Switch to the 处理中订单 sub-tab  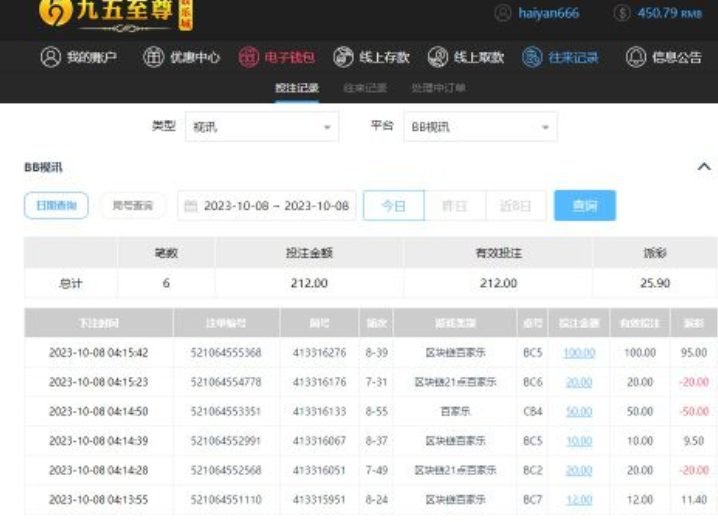pyautogui.click(x=438, y=87)
